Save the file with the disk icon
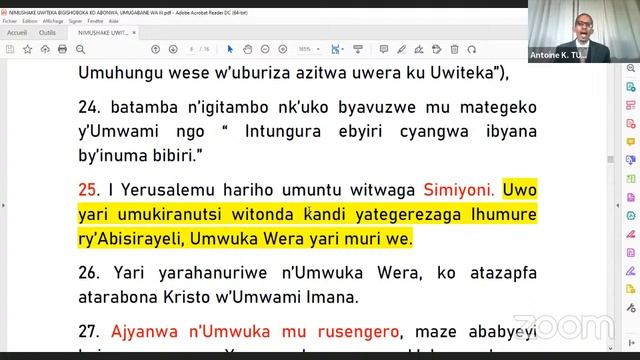The width and height of the screenshot is (640, 360). coord(10,49)
